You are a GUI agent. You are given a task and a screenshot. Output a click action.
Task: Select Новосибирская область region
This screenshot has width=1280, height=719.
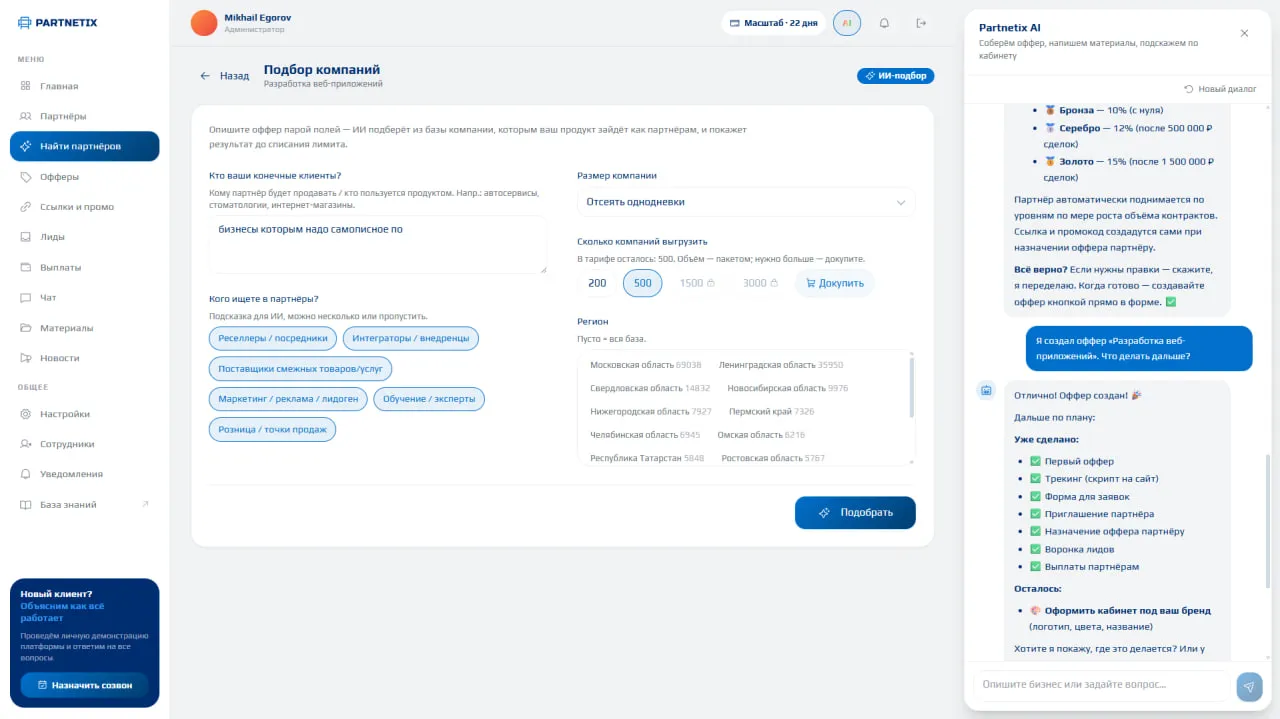(787, 388)
